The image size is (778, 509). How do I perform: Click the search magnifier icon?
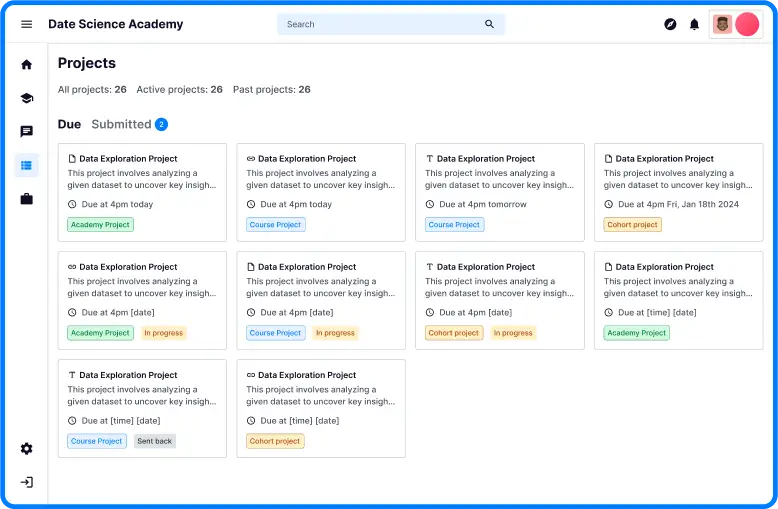coord(489,24)
